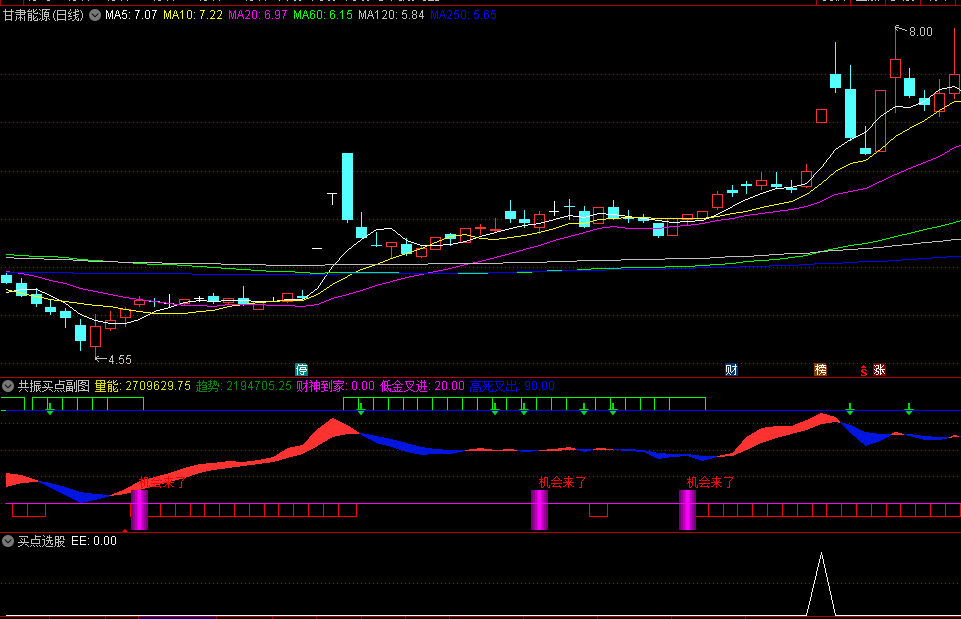Screen dimensions: 961x619
Task: Click the 8.00 high price label
Action: pos(920,32)
